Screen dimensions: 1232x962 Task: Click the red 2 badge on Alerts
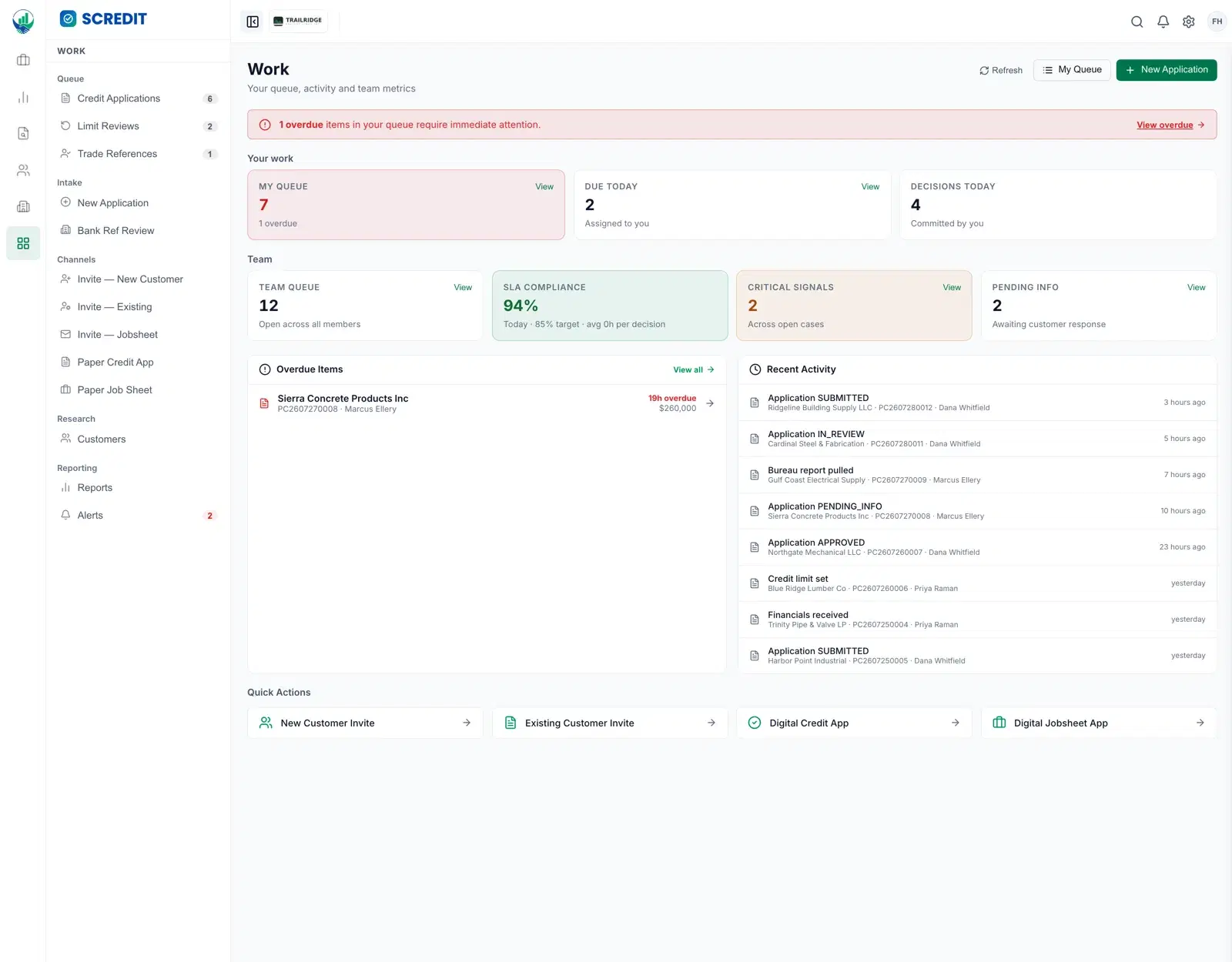209,516
